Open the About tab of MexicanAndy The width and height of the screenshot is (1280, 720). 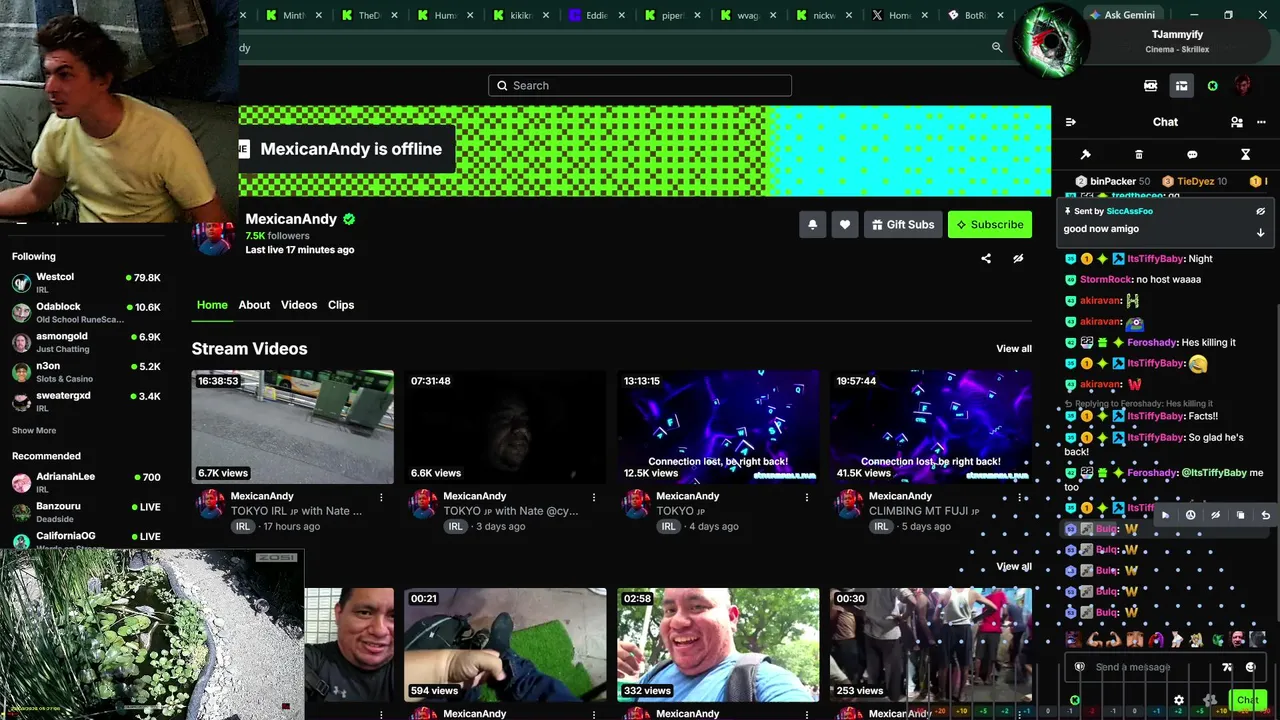click(254, 305)
